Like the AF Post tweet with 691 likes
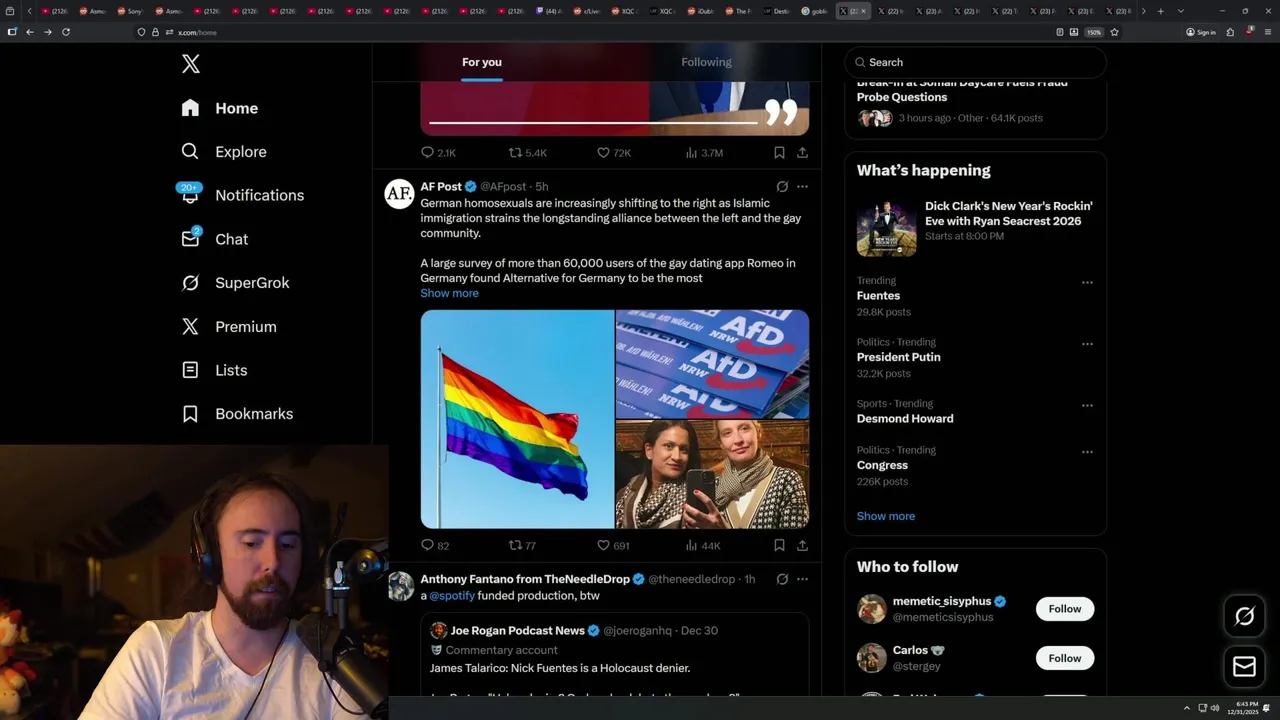 pyautogui.click(x=613, y=545)
